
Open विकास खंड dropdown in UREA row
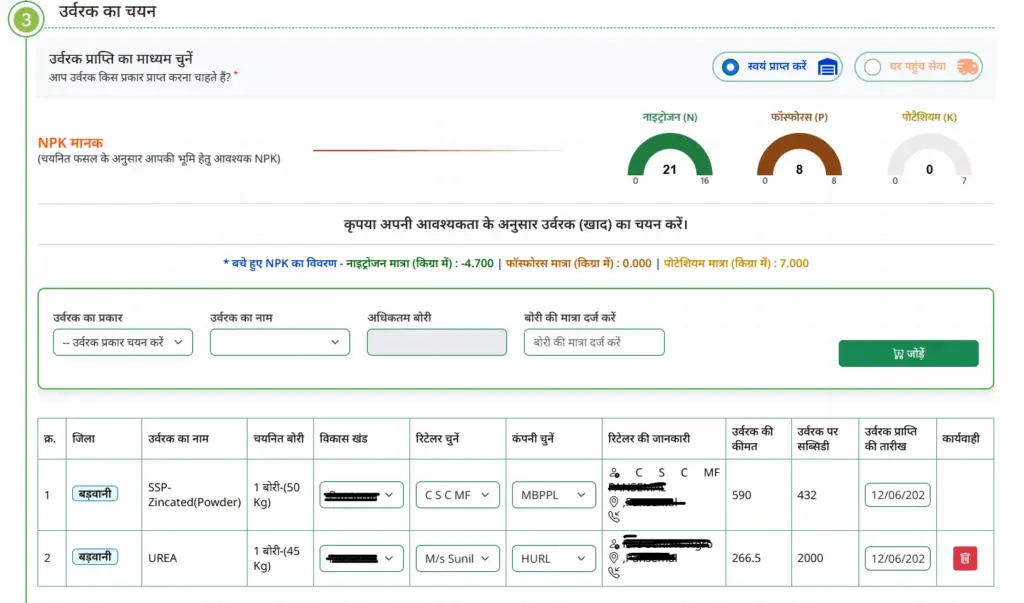pos(361,559)
